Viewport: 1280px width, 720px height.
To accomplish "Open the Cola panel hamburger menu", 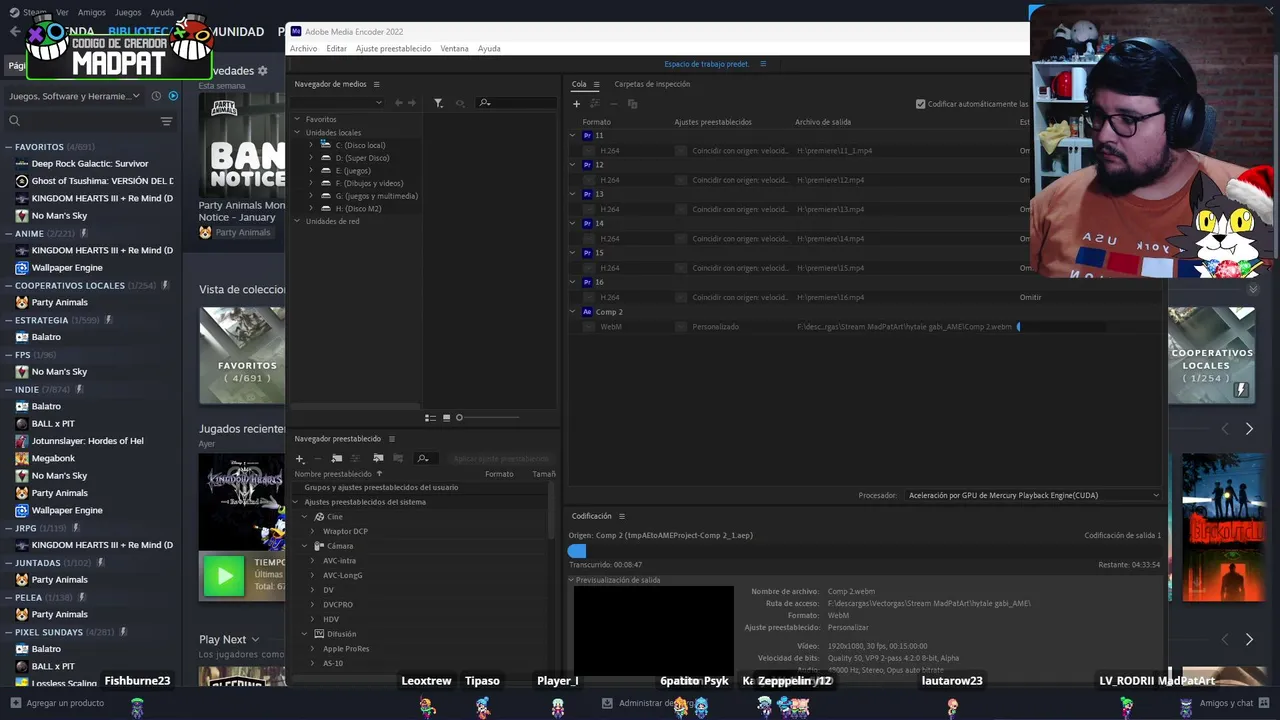I will [596, 84].
